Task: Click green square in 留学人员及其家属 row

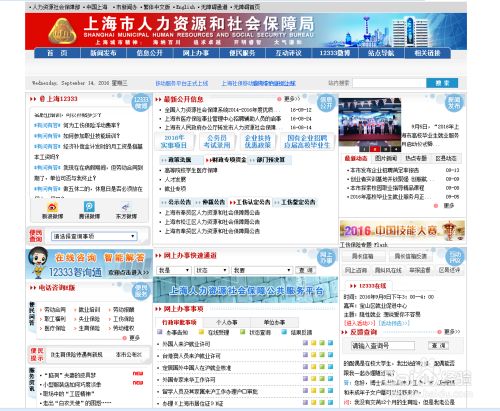Action: 322,391
